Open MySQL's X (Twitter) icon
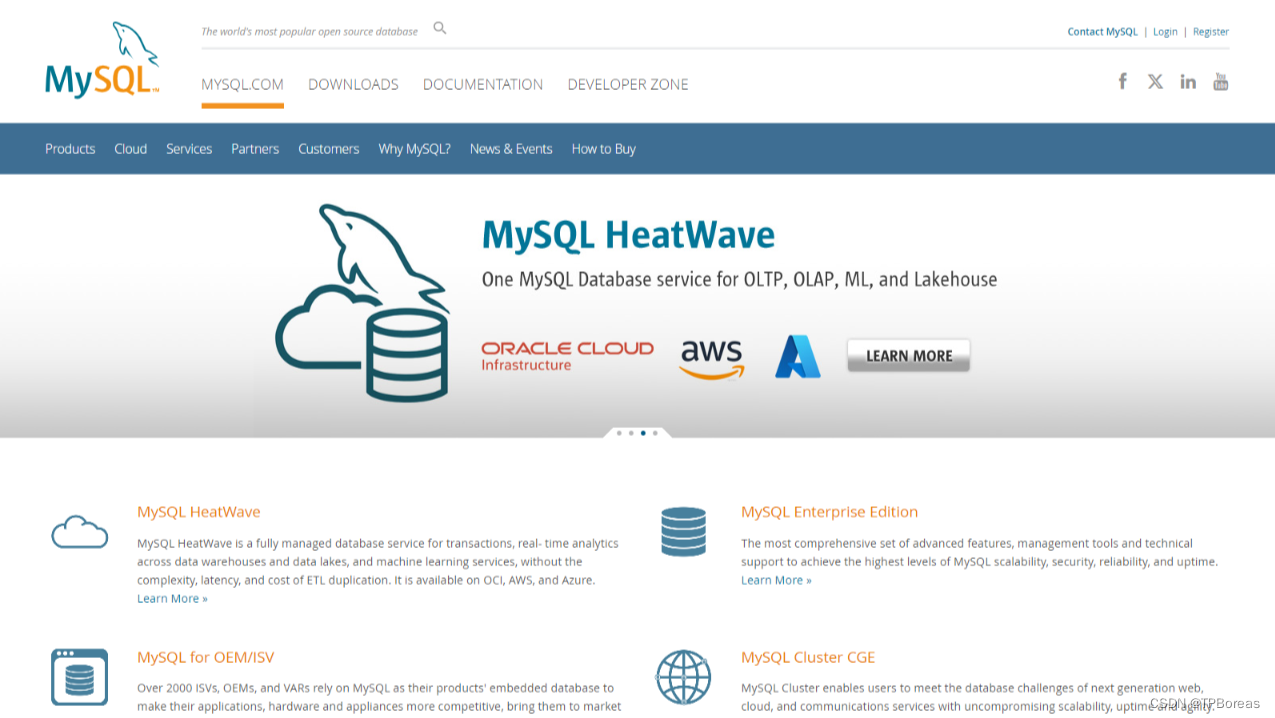 tap(1155, 81)
